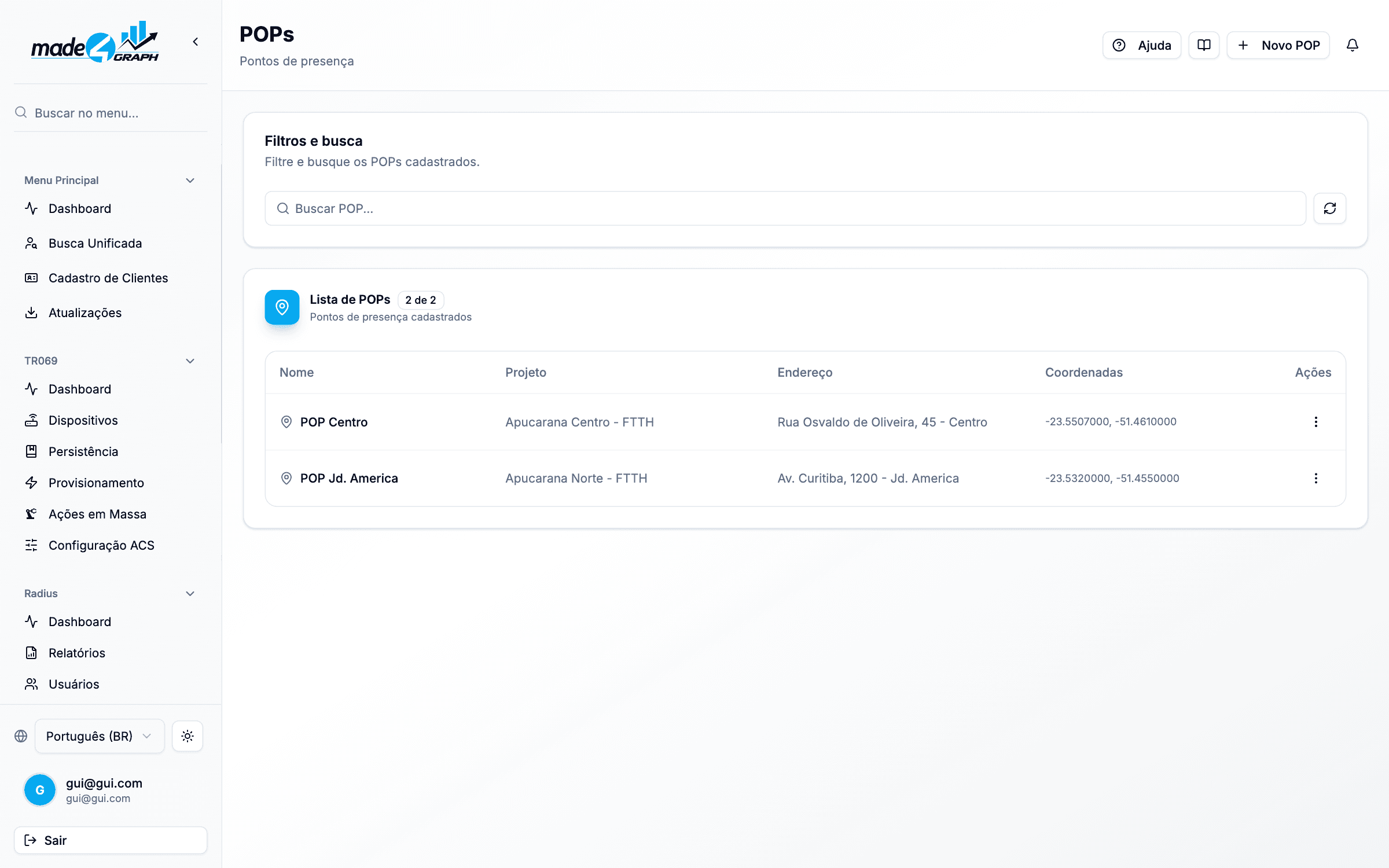Image resolution: width=1389 pixels, height=868 pixels.
Task: Click the blue map pin icon
Action: [282, 307]
